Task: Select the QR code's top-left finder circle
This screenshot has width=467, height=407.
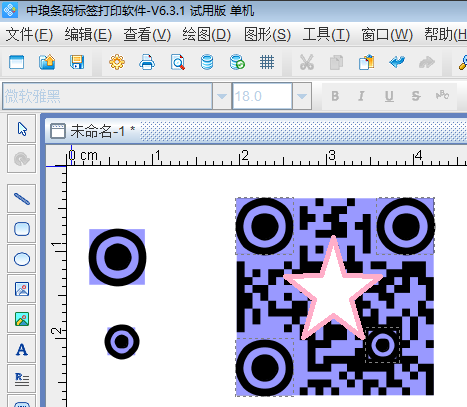Action: click(x=264, y=226)
